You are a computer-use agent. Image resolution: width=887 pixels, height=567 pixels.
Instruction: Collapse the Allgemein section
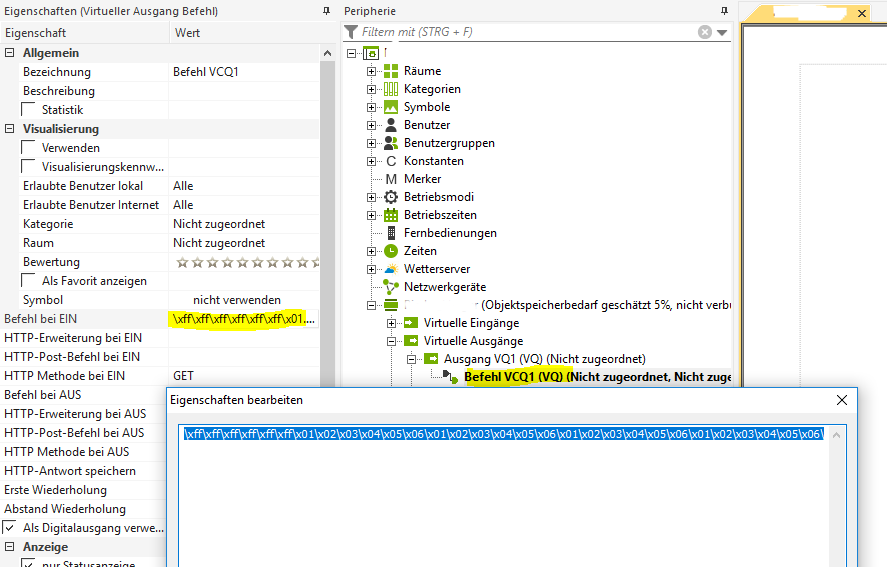9,53
